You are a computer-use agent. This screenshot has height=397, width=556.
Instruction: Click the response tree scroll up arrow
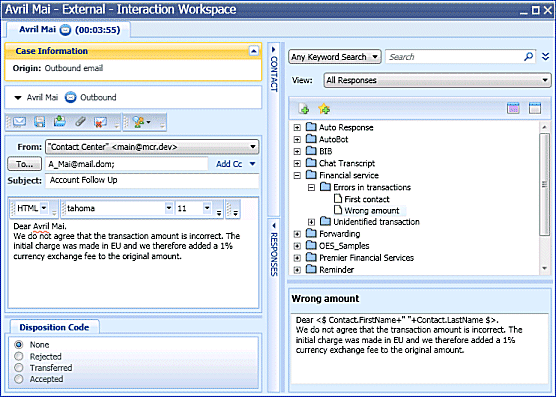tap(544, 127)
